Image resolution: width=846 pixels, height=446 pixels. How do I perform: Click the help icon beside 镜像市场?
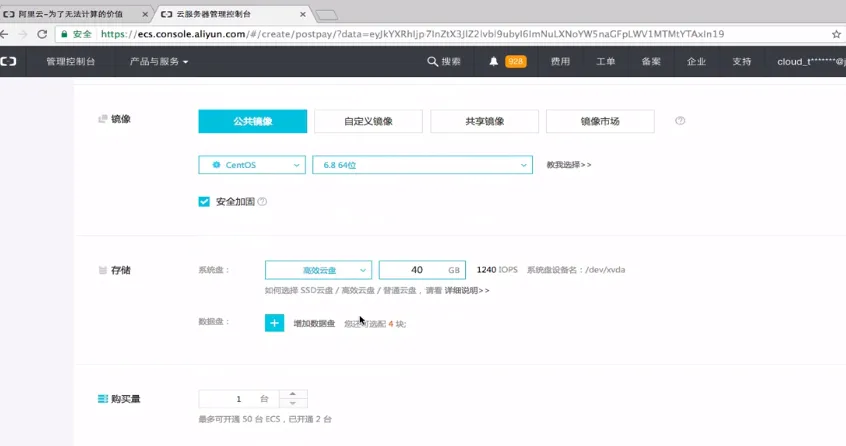pyautogui.click(x=680, y=121)
